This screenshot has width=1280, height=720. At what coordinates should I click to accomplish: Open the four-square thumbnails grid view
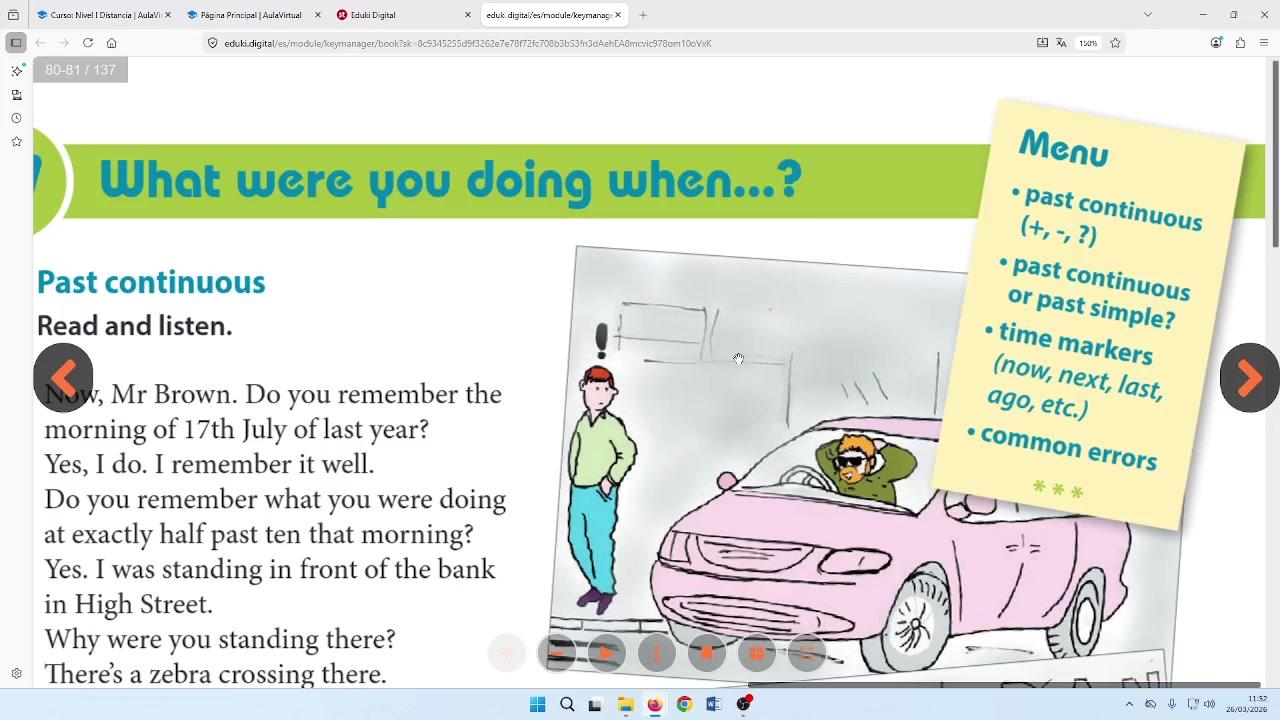coord(757,653)
